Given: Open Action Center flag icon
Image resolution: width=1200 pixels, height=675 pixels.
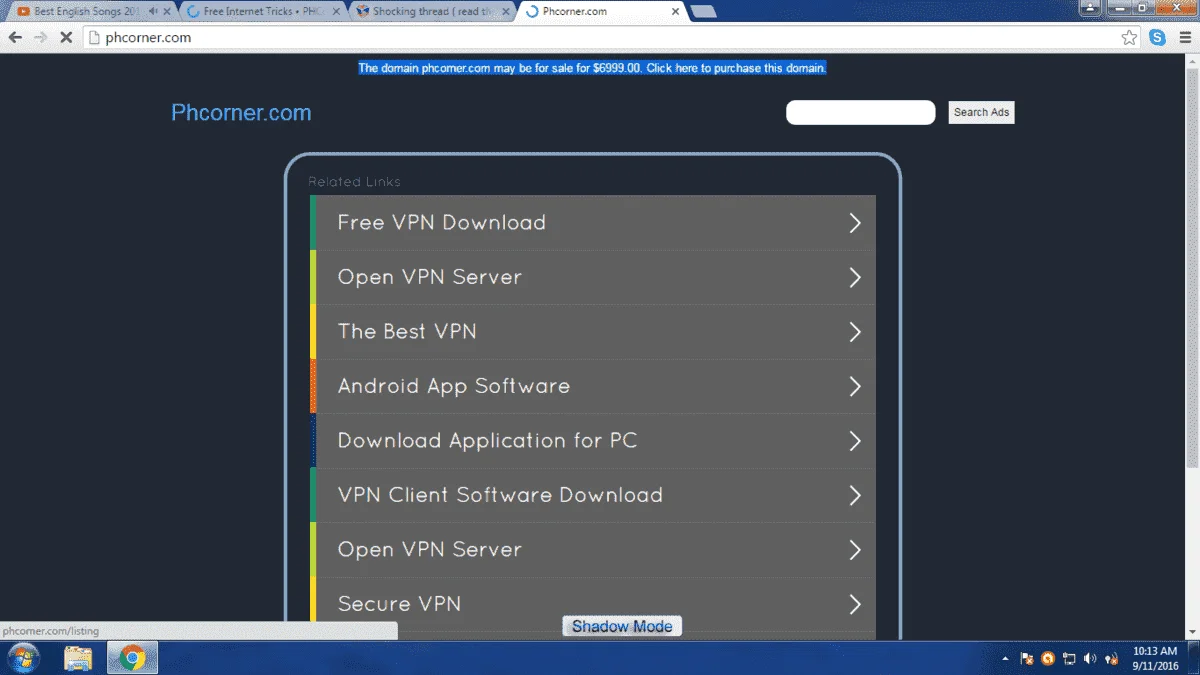Looking at the screenshot, I should 1026,658.
